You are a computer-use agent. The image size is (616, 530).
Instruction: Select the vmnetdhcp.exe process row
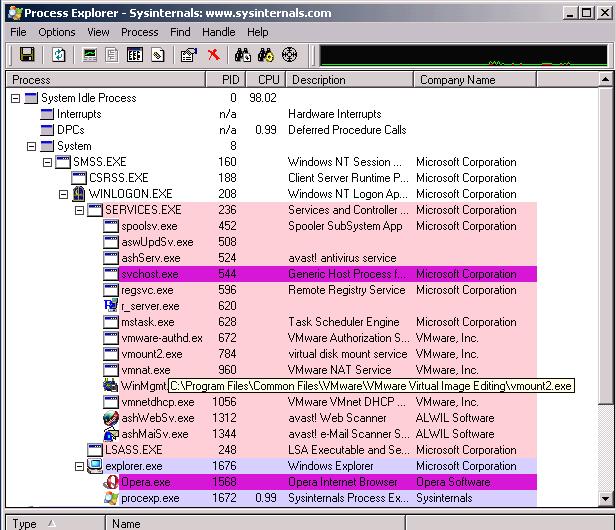coord(320,402)
